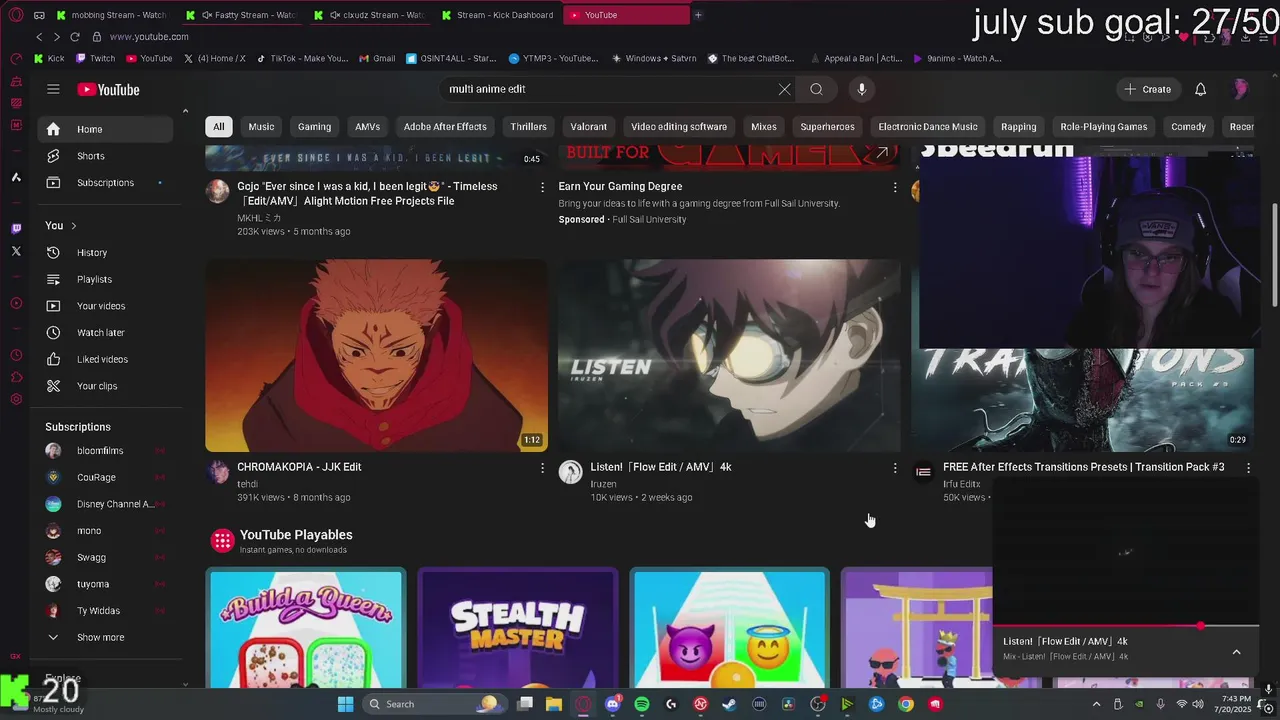Select the Music filter chip

point(261,127)
